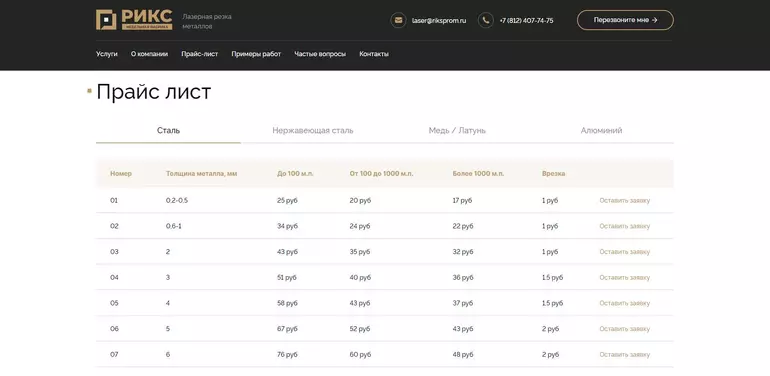Screen dimensions: 770x376
Task: Click the phone handset icon
Action: click(x=486, y=20)
